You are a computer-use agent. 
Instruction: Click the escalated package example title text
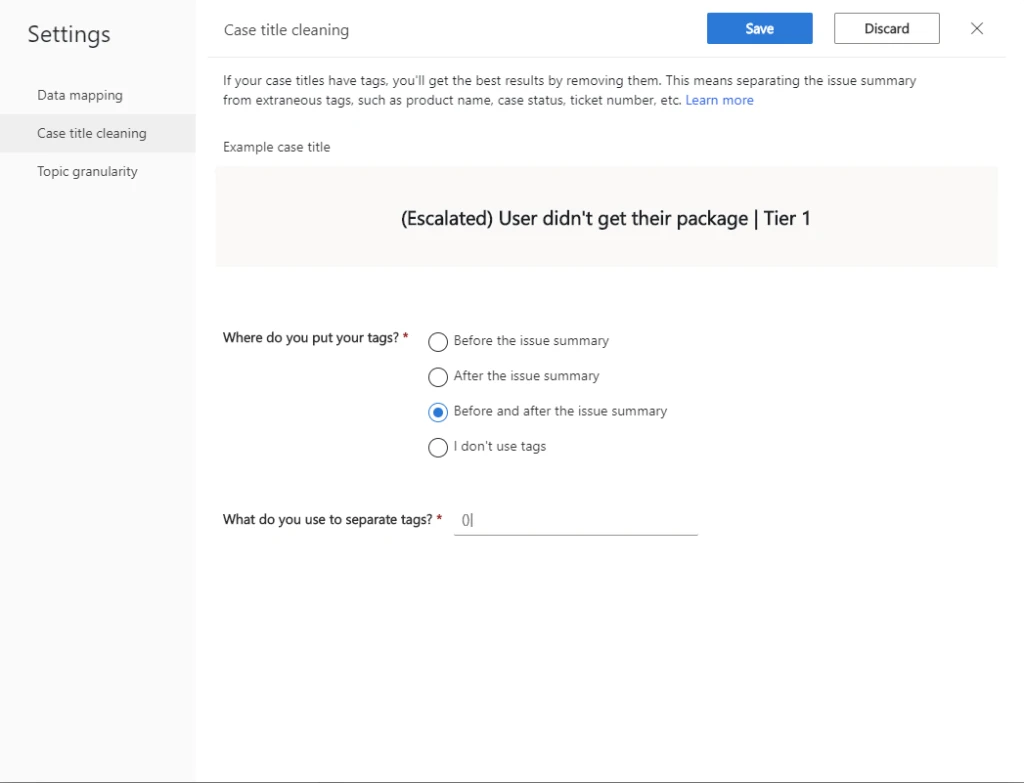click(x=606, y=218)
